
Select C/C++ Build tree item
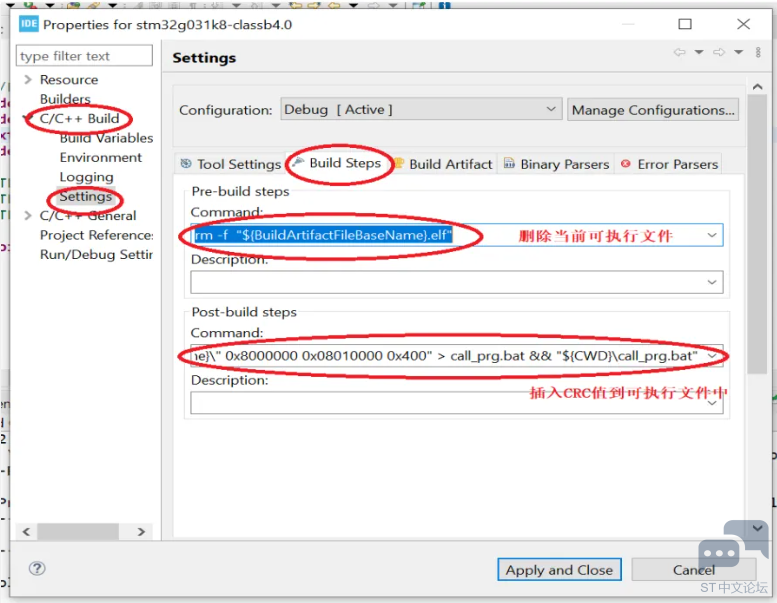point(79,118)
